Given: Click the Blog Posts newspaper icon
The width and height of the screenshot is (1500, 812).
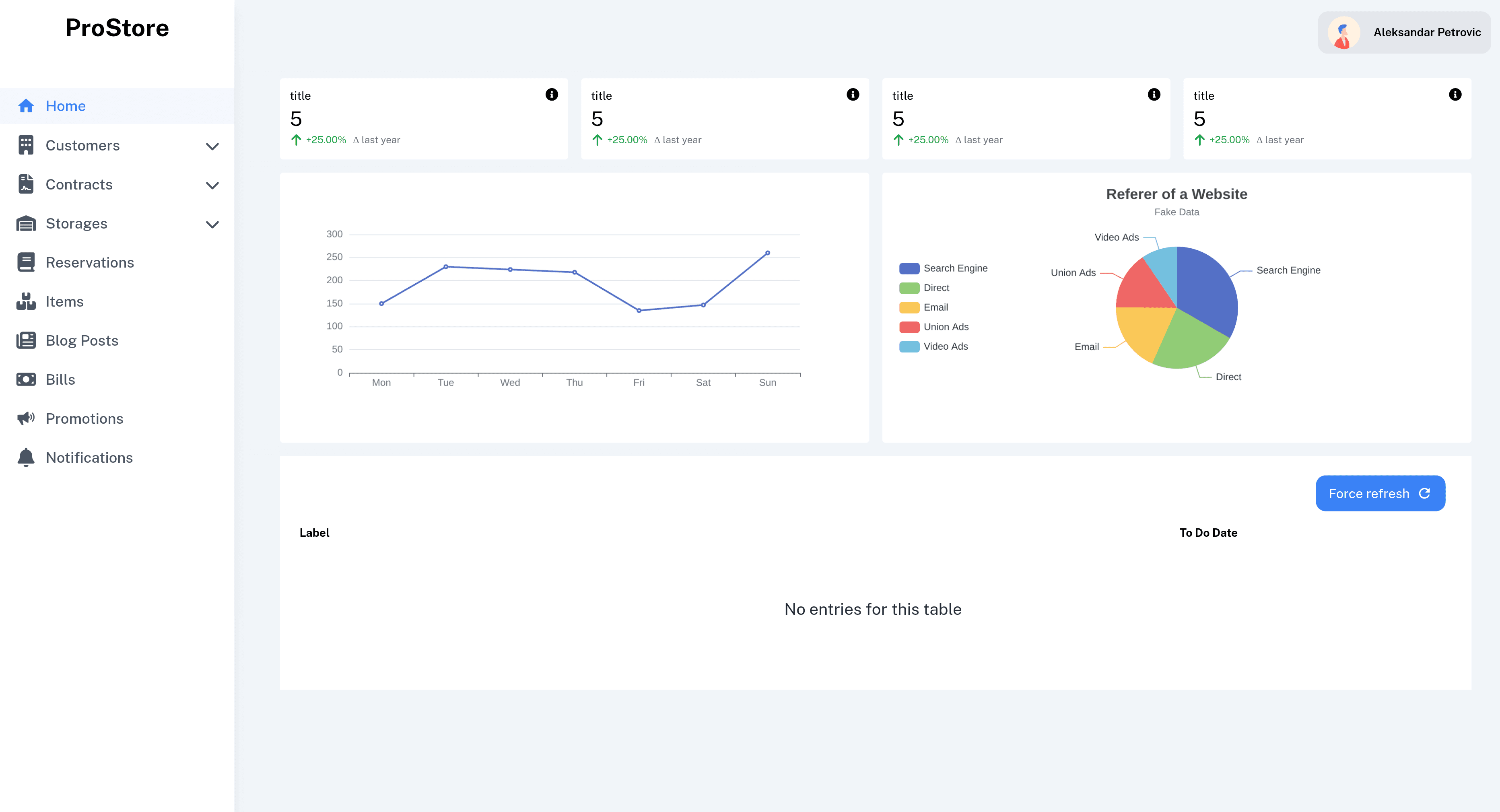Looking at the screenshot, I should (x=26, y=340).
